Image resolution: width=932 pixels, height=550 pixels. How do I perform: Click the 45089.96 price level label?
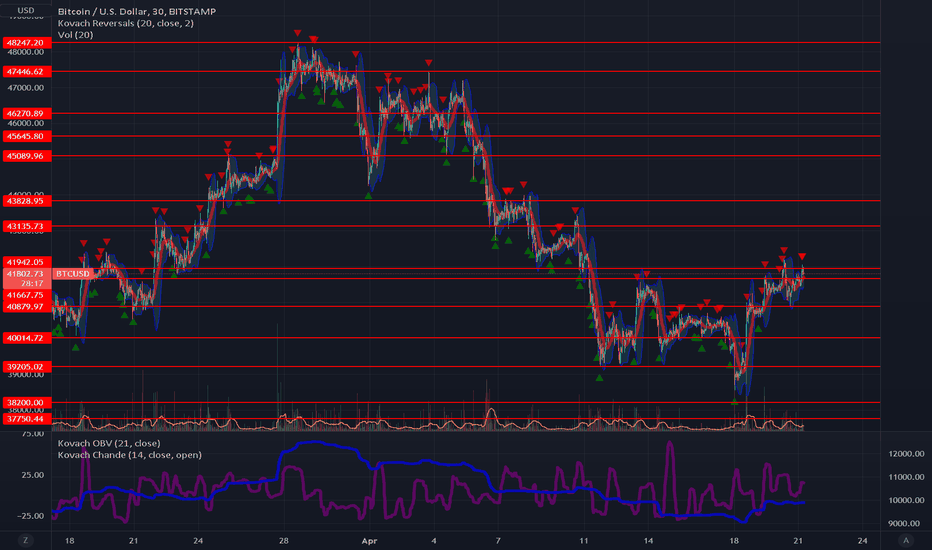coord(27,156)
